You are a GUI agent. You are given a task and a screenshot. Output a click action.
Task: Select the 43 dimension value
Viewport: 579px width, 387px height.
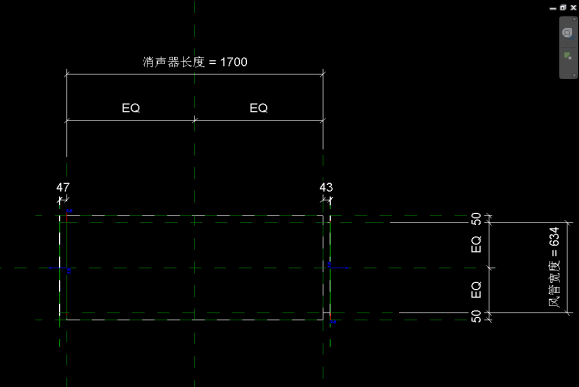326,188
